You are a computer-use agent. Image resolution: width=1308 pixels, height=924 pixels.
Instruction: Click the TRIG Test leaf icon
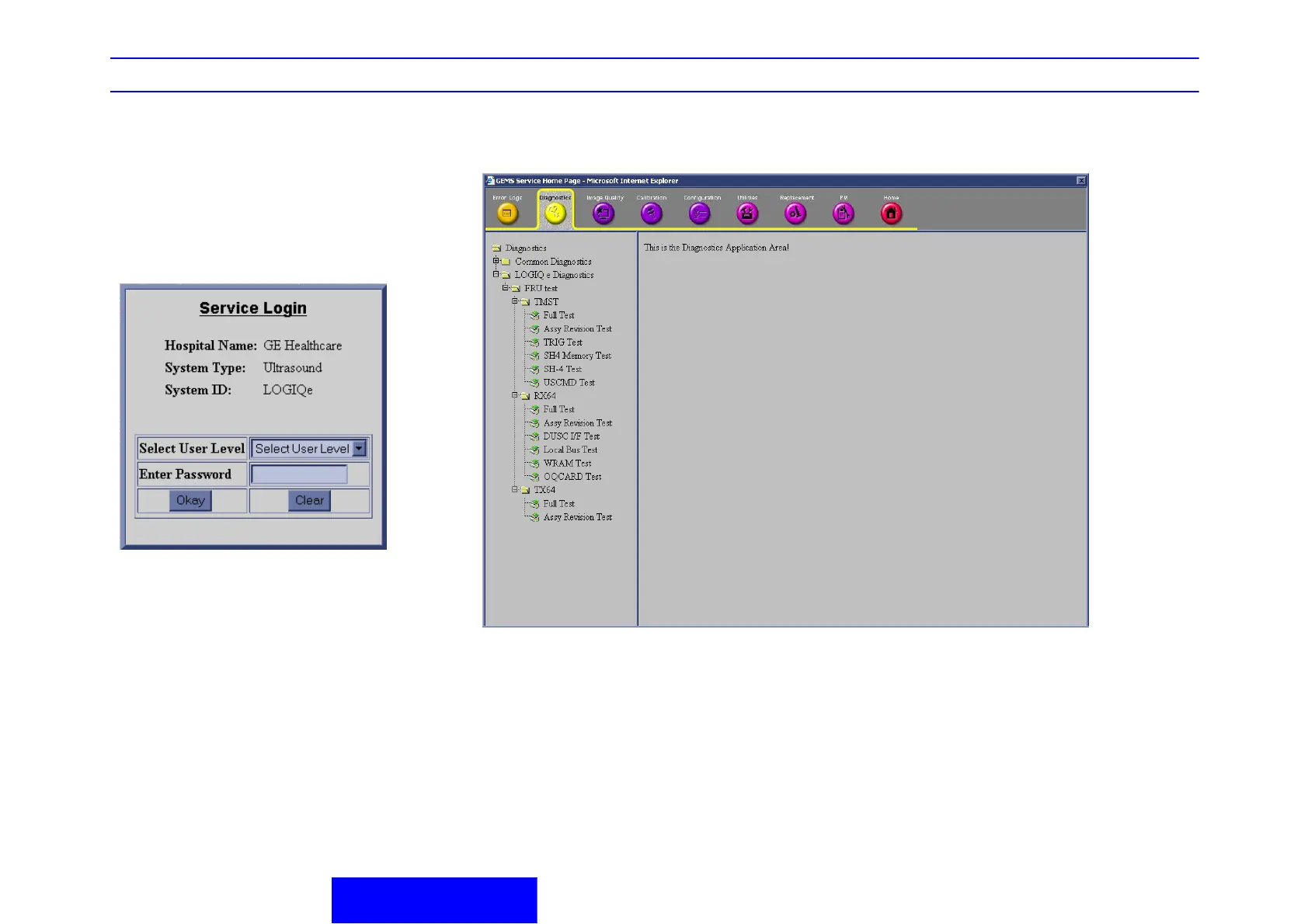tap(534, 342)
